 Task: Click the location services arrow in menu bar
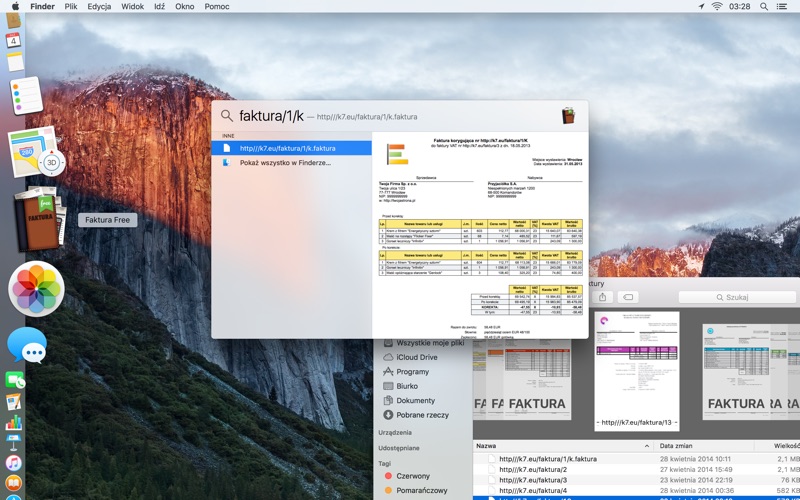point(702,6)
